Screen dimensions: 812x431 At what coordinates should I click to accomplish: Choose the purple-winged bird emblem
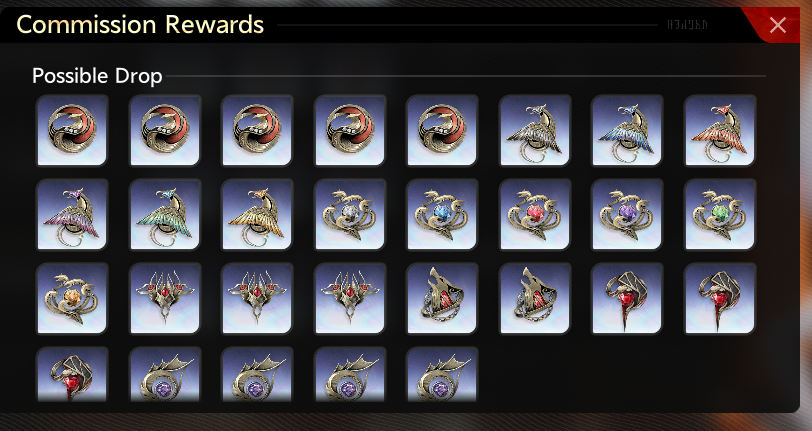click(x=71, y=214)
